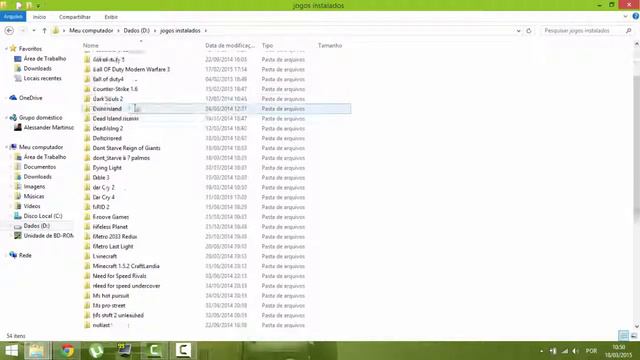640x360 pixels.
Task: Sort by the Tipo column header
Action: (267, 46)
